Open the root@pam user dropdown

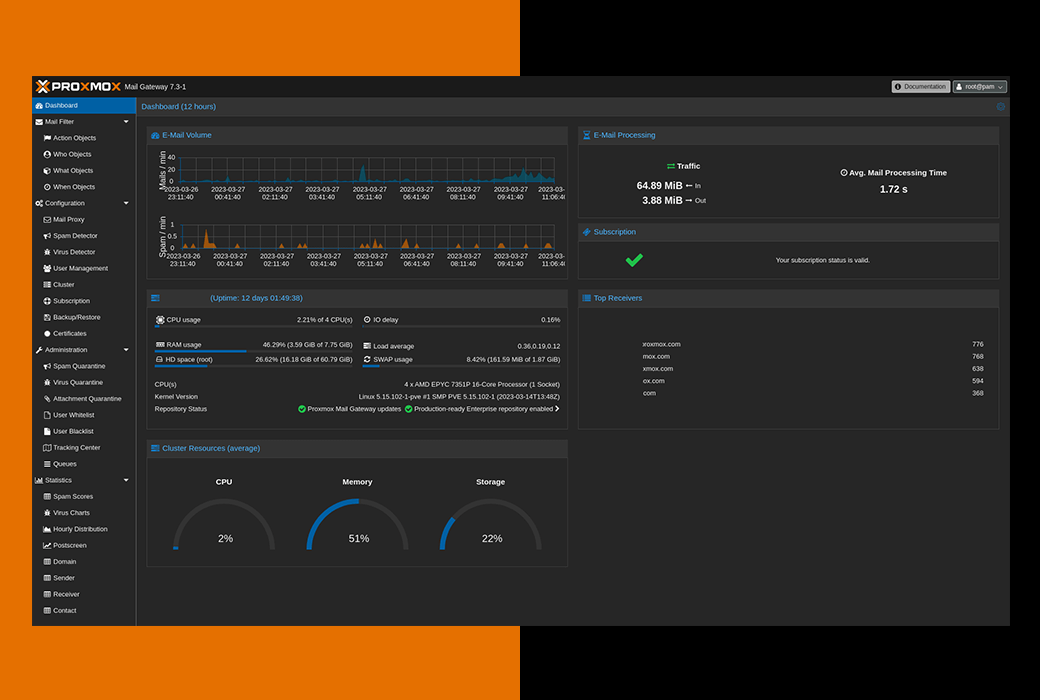(x=980, y=87)
